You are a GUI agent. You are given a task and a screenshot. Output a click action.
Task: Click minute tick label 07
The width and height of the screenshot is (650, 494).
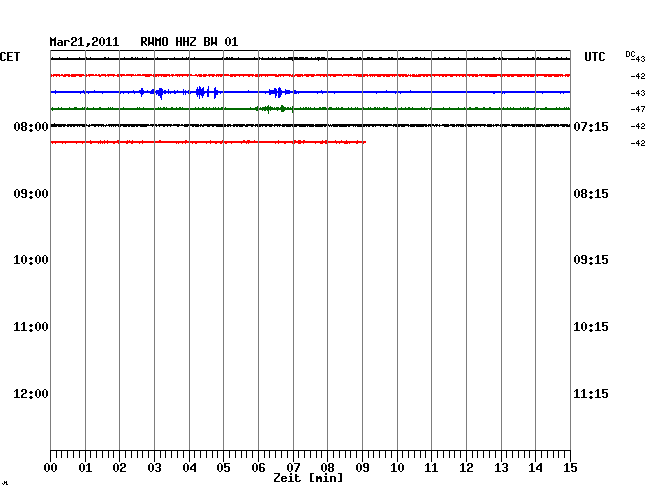tap(293, 468)
